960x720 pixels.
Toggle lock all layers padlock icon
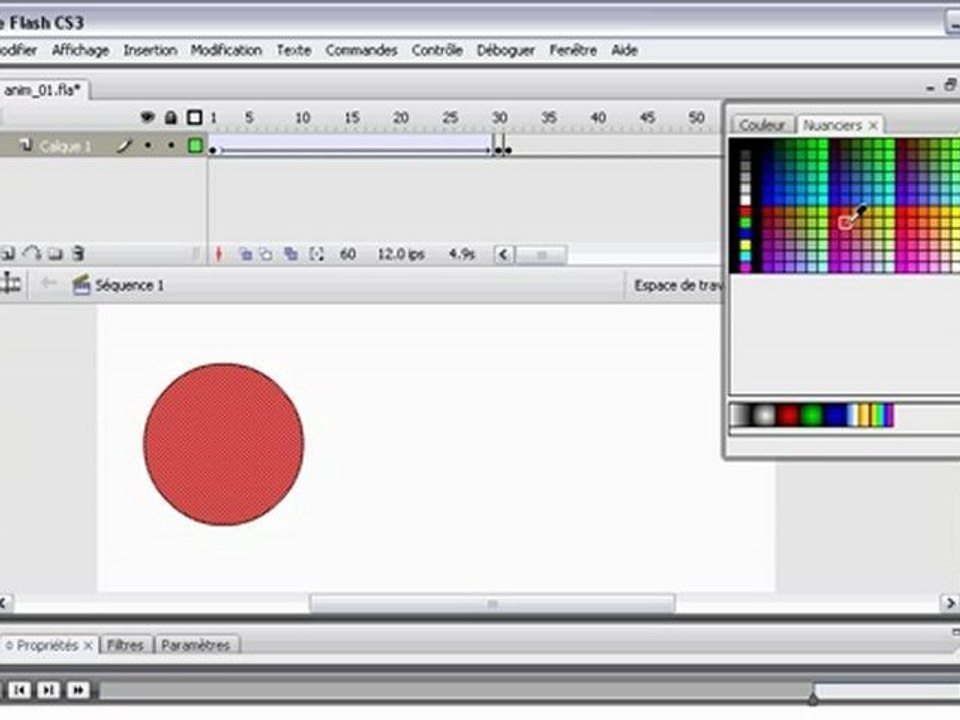tap(171, 117)
